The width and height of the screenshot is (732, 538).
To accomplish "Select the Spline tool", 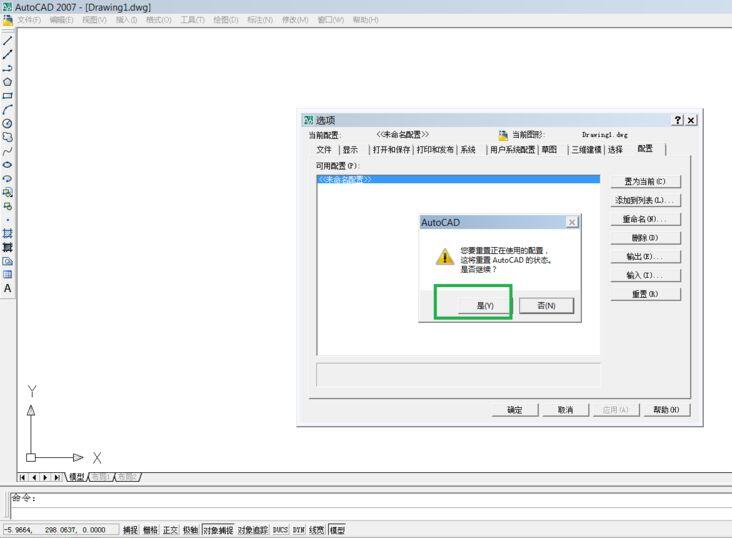I will (x=7, y=151).
